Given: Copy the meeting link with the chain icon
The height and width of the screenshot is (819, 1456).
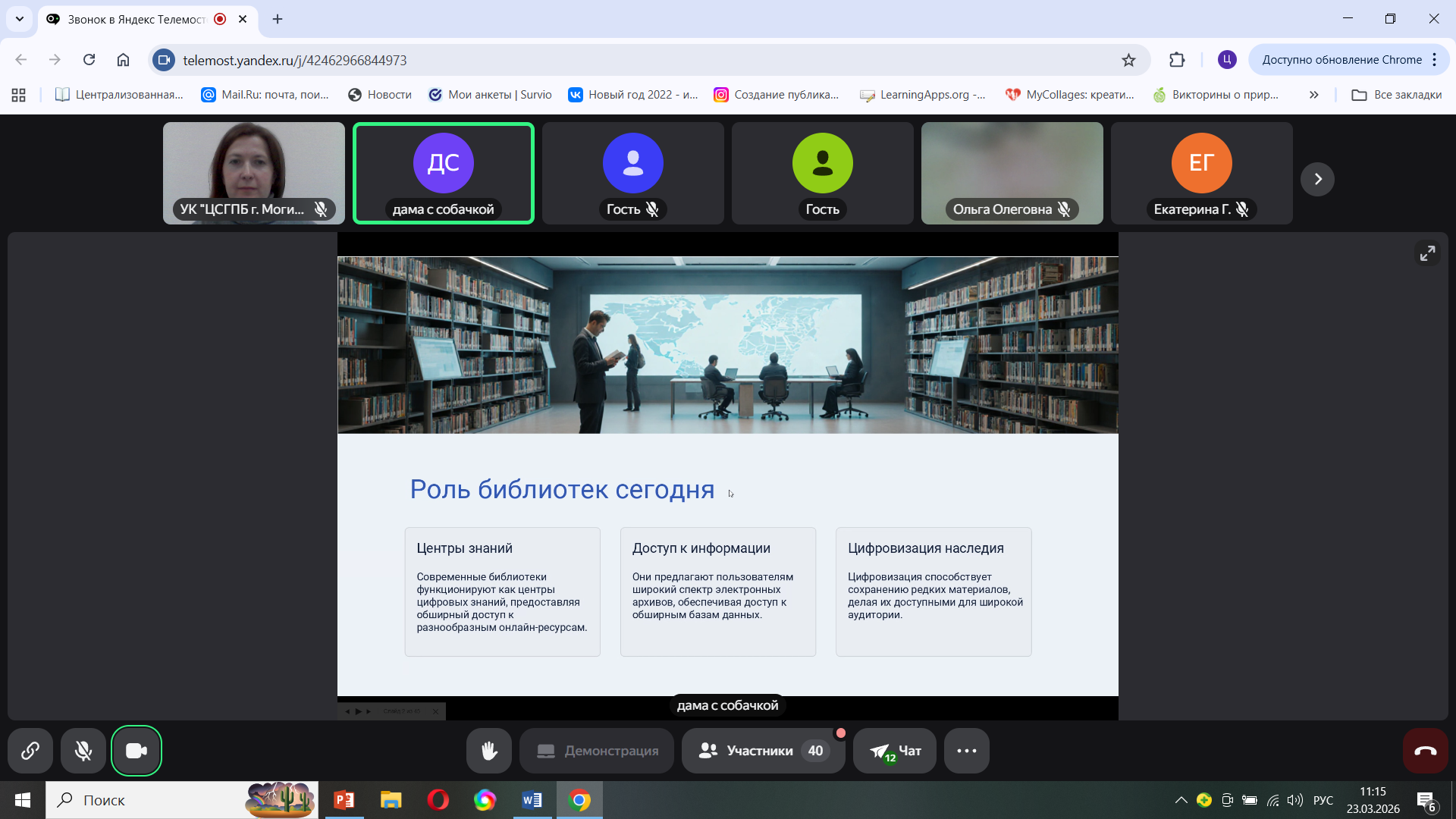Looking at the screenshot, I should pos(30,751).
